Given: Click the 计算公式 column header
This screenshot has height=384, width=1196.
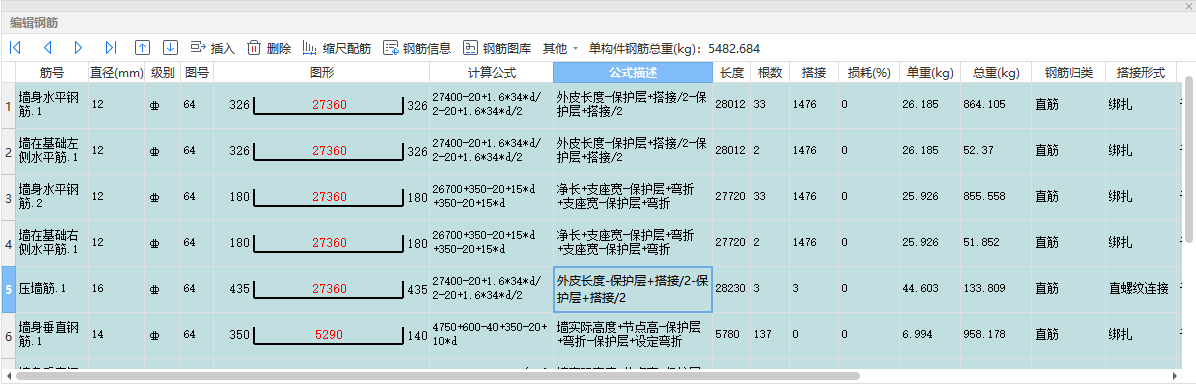Looking at the screenshot, I should 491,73.
